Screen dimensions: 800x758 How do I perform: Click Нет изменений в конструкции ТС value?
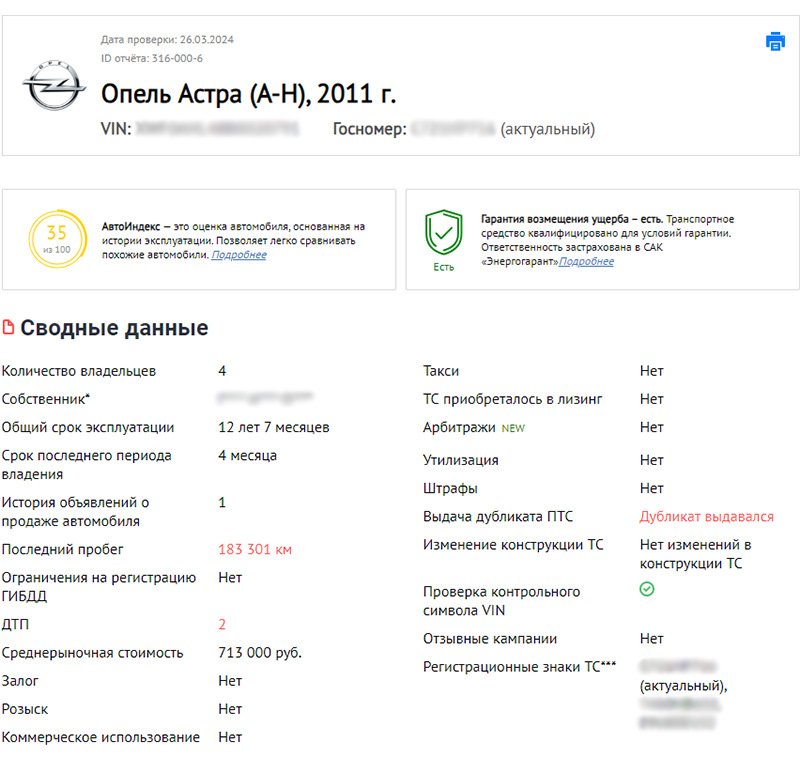[x=695, y=554]
